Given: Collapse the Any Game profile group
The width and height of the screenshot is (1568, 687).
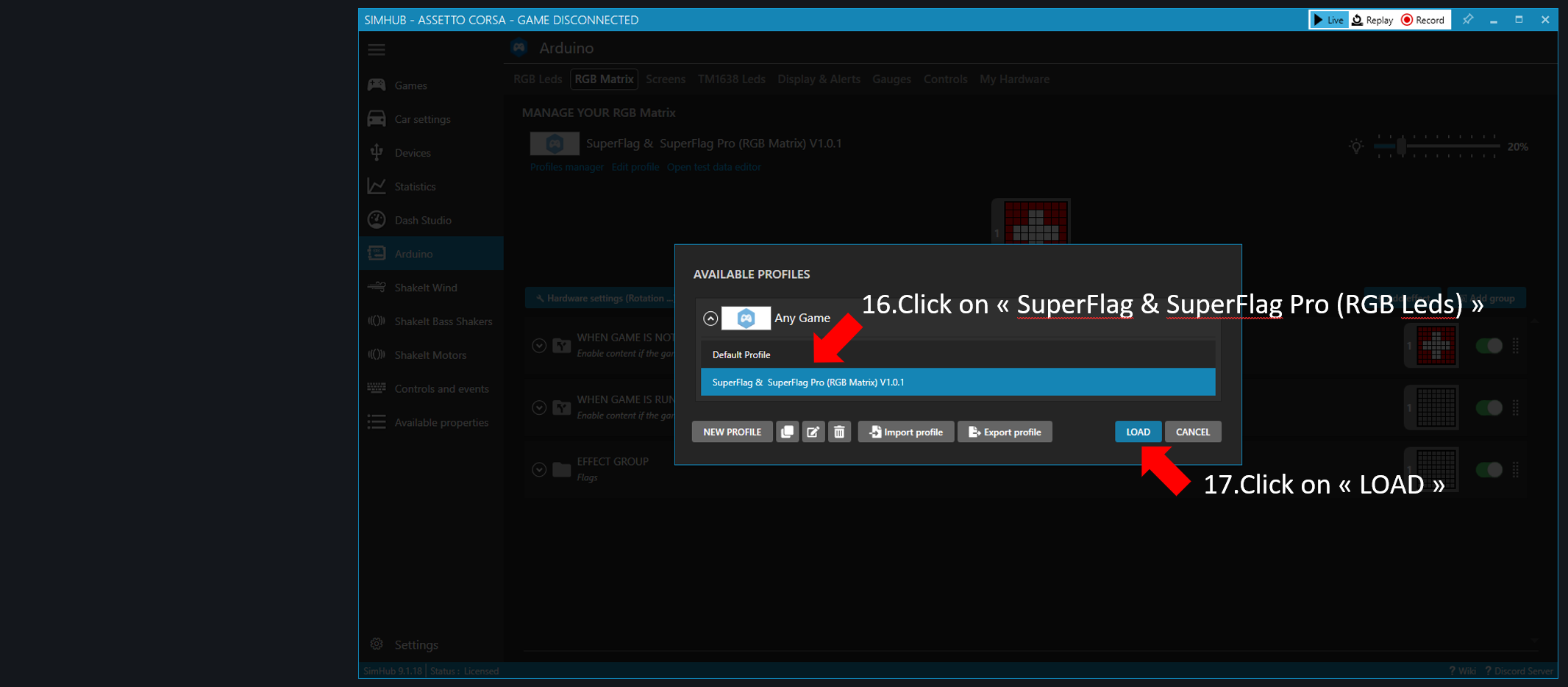Looking at the screenshot, I should 710,318.
